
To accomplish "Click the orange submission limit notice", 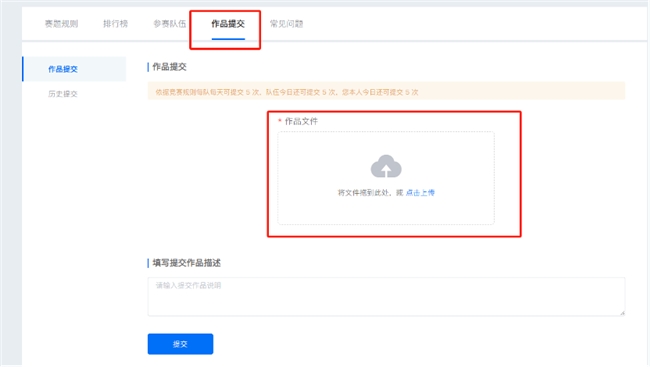I will pyautogui.click(x=386, y=91).
